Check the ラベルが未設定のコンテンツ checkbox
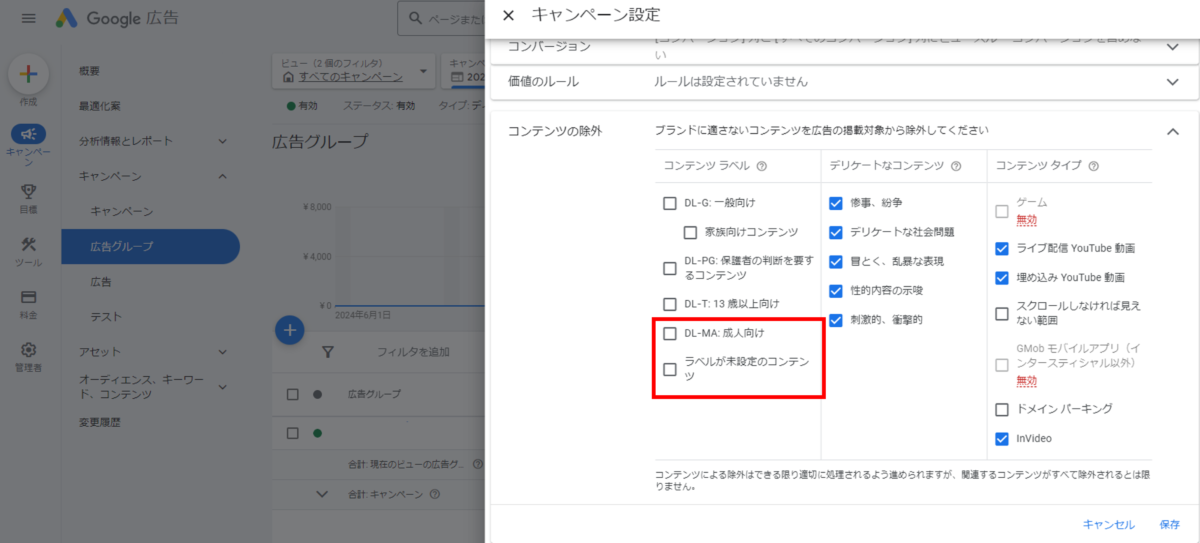This screenshot has width=1200, height=543. coord(670,369)
